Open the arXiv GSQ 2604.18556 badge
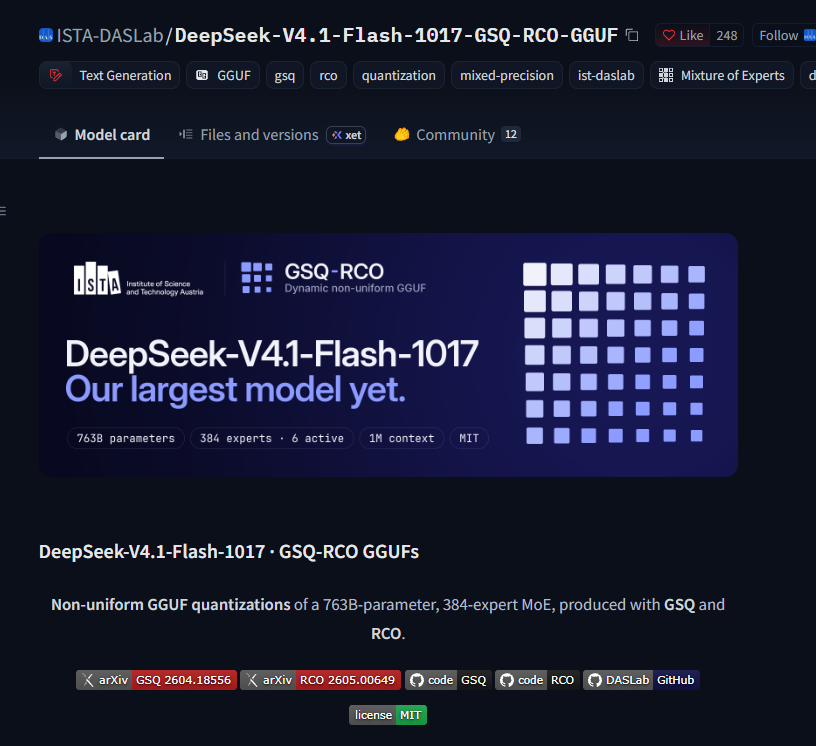 156,680
